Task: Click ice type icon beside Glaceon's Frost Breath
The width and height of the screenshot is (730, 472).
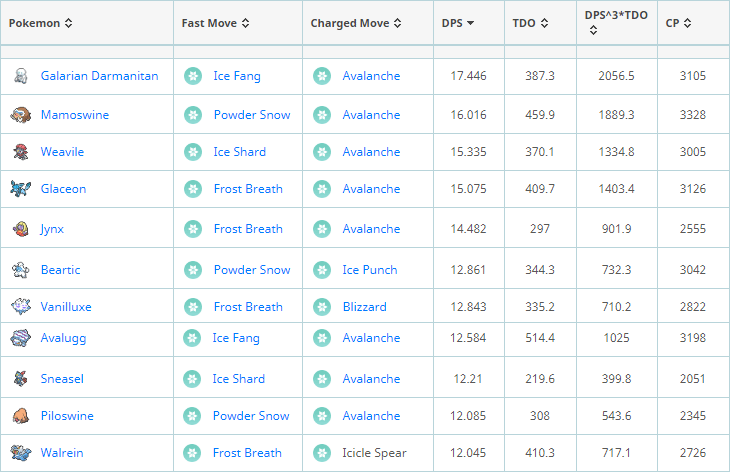Action: coord(193,189)
